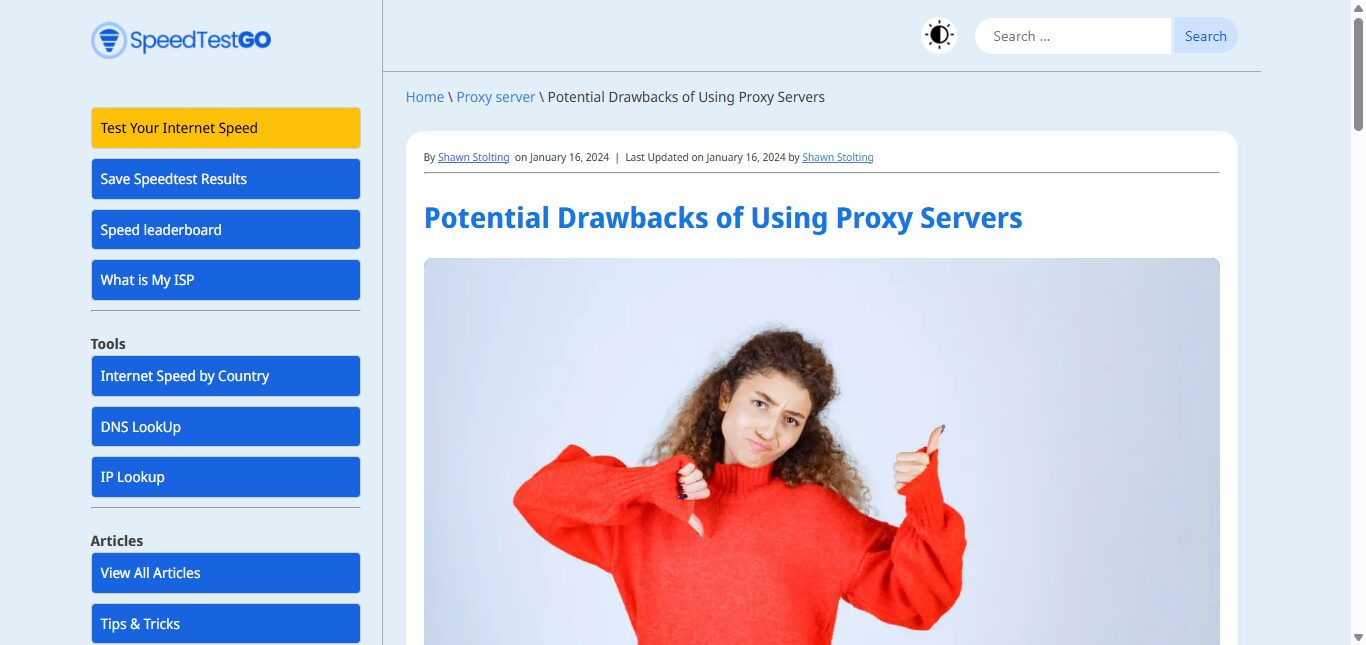Click inside the Search input field
1366x645 pixels.
(1072, 36)
